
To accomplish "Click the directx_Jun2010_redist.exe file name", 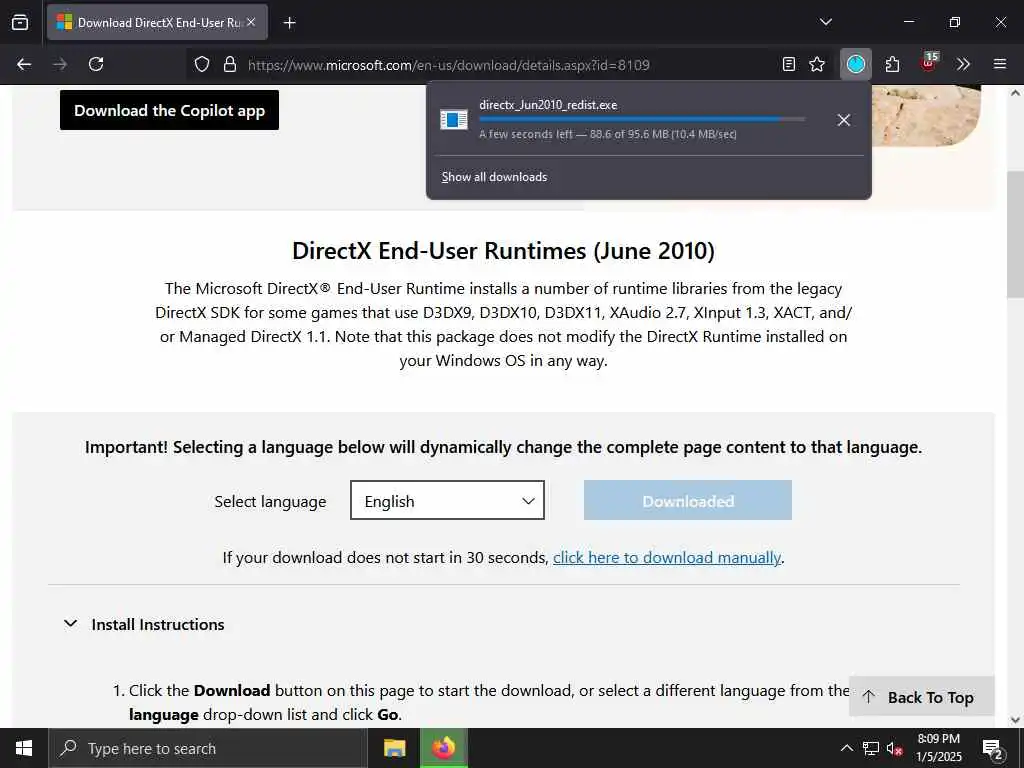I will [x=548, y=105].
